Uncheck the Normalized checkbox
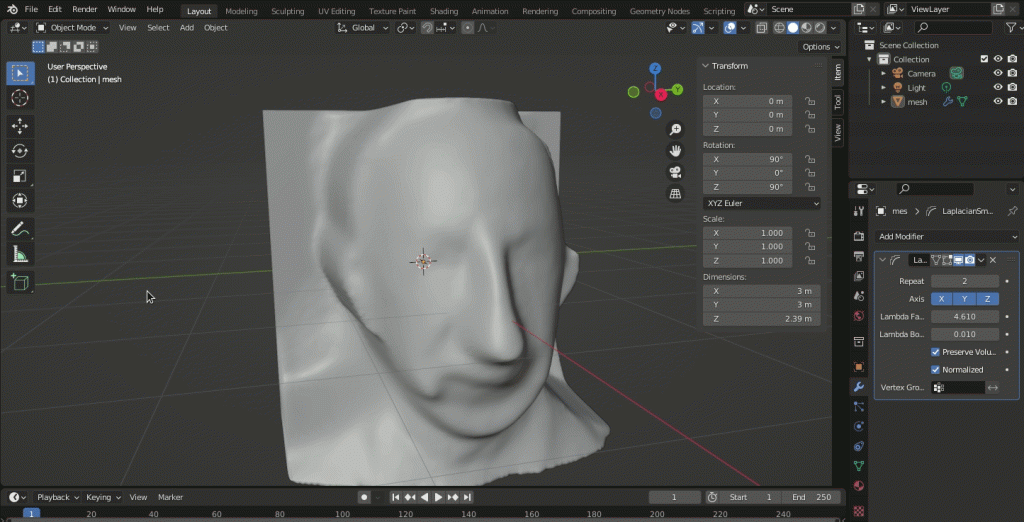This screenshot has height=522, width=1024. [935, 370]
